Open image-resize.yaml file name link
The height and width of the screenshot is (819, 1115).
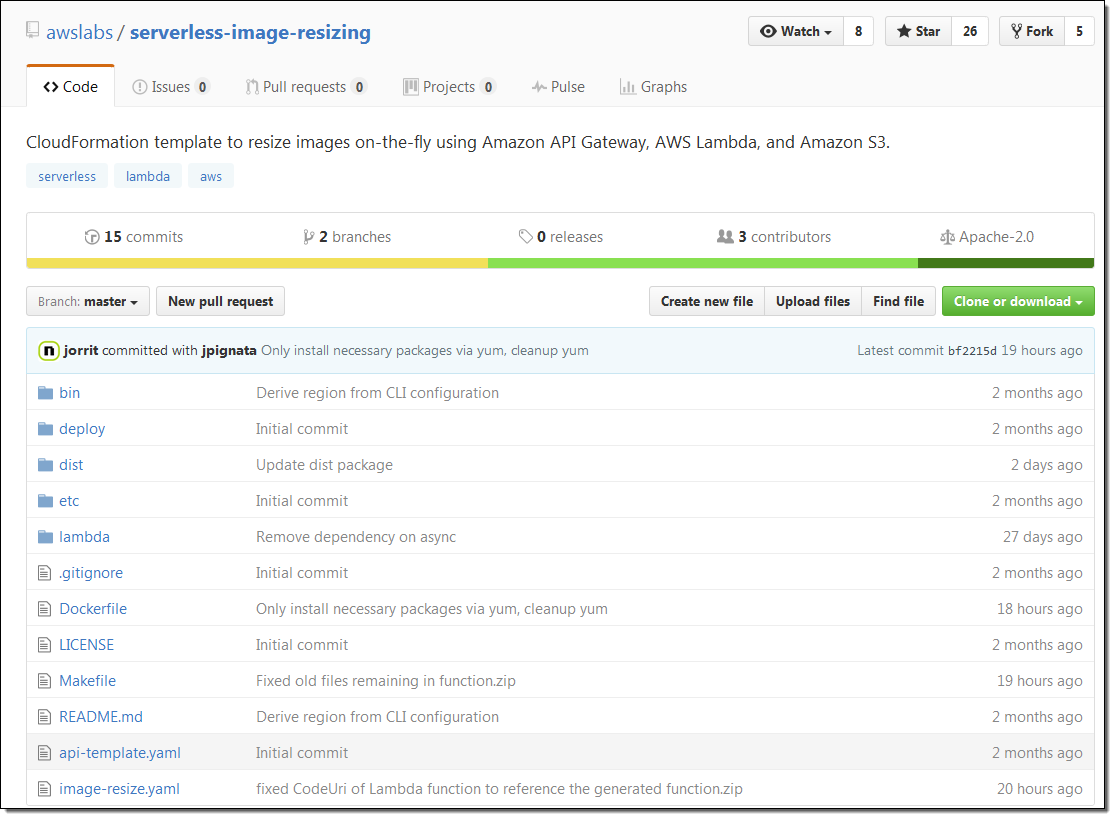click(x=119, y=788)
